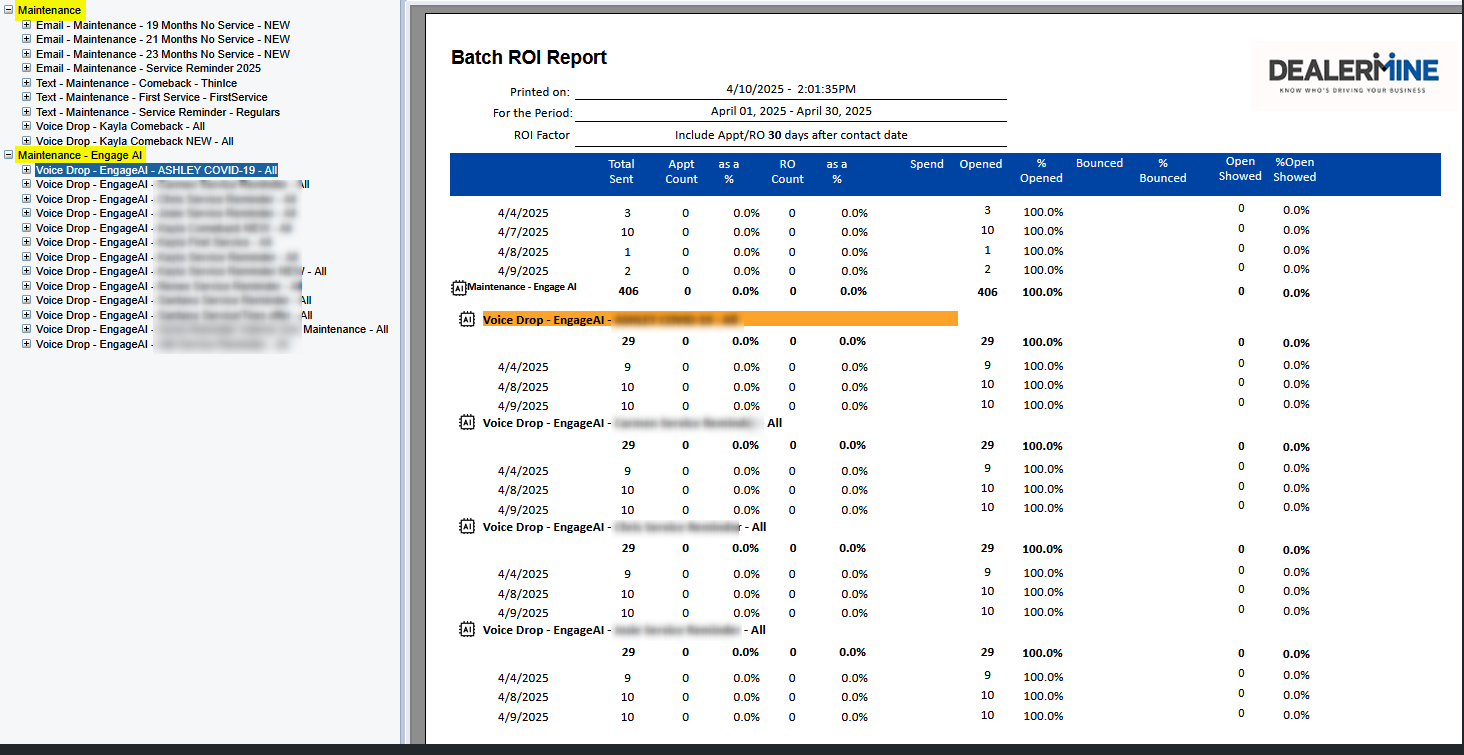Click the orange-highlighted Voice Drop - EngageAI report heading

click(720, 320)
